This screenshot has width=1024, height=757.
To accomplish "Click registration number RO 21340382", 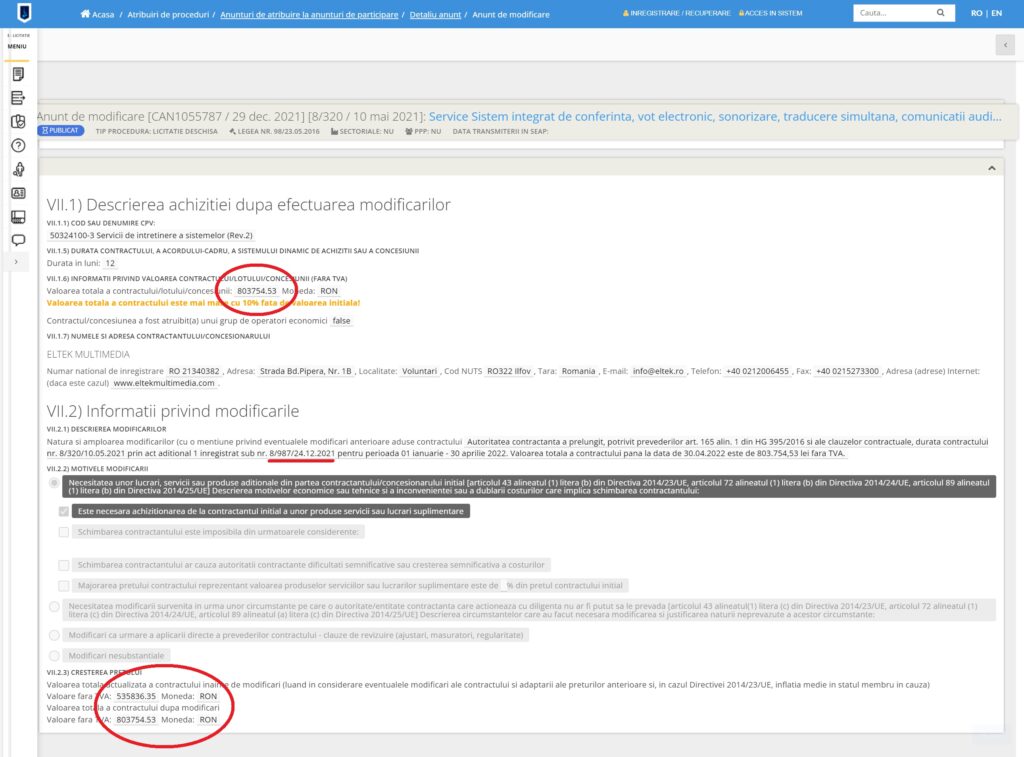I will [x=194, y=371].
